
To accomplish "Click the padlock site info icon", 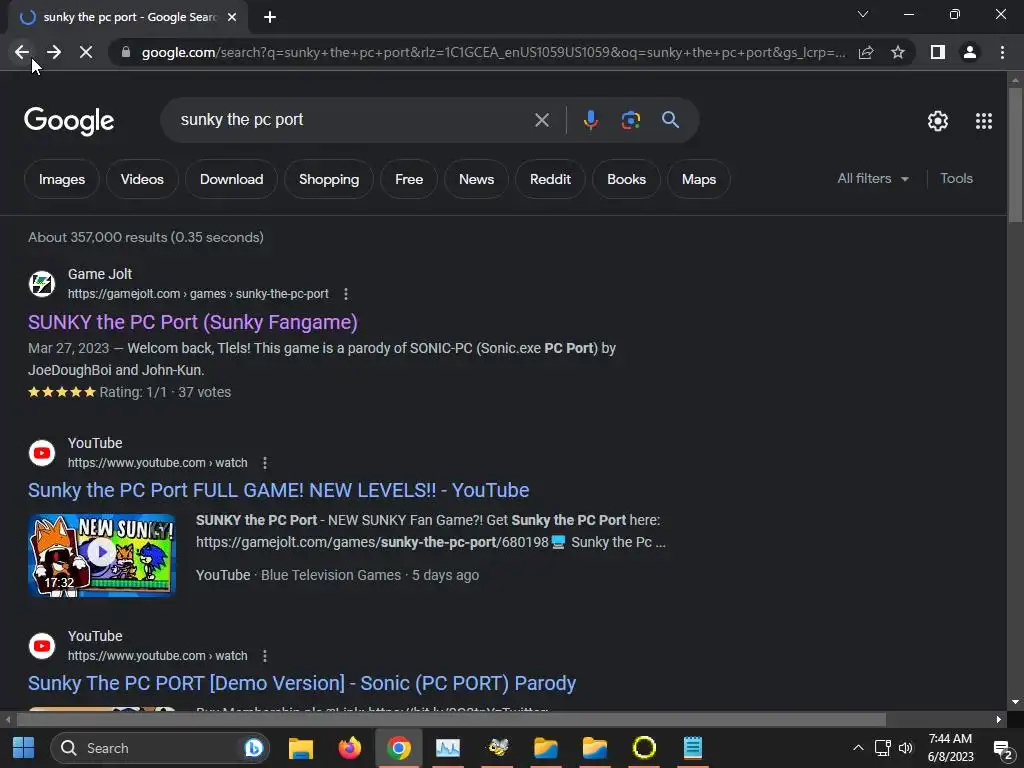I will click(x=126, y=52).
